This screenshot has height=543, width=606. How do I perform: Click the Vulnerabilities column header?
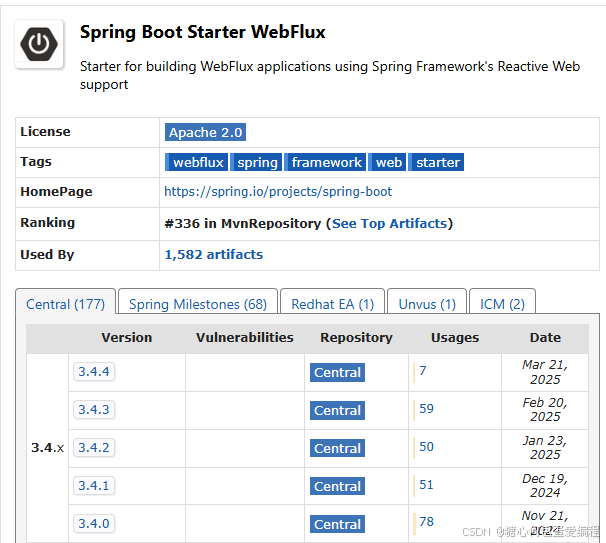coord(245,338)
